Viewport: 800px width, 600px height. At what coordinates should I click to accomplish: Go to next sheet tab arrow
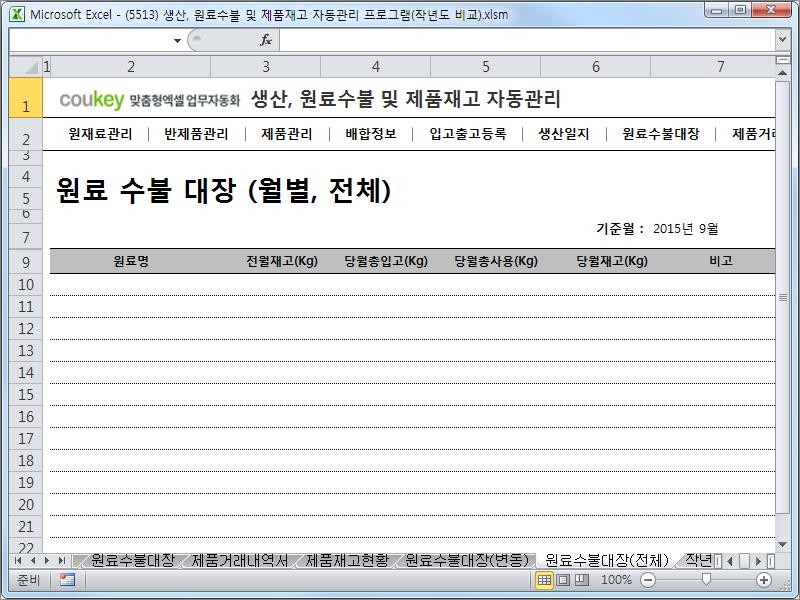click(47, 561)
